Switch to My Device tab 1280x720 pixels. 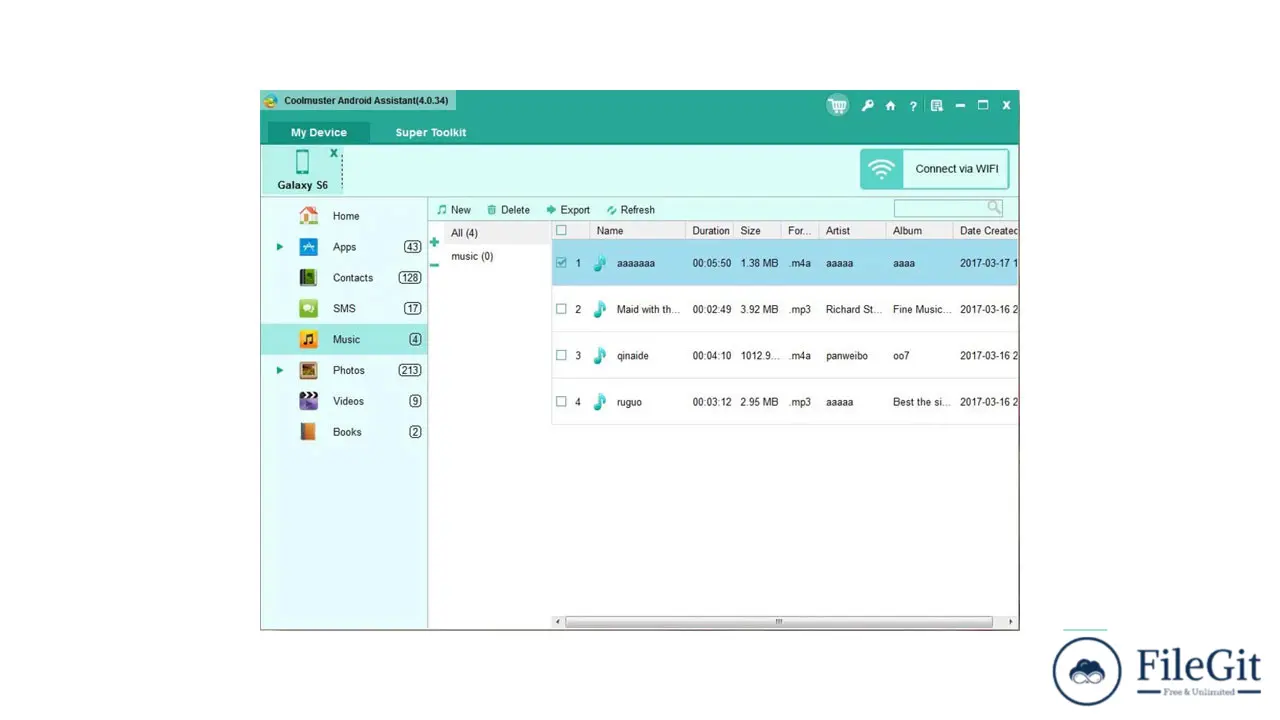pos(319,132)
